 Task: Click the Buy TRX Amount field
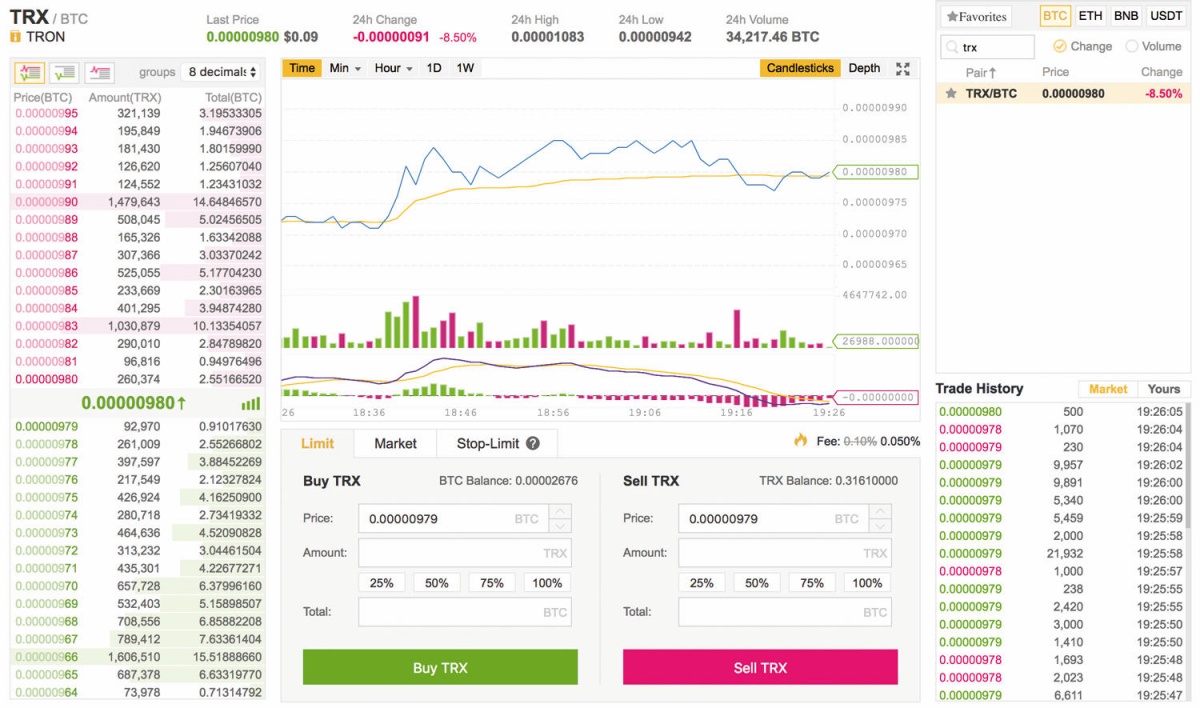tap(465, 553)
